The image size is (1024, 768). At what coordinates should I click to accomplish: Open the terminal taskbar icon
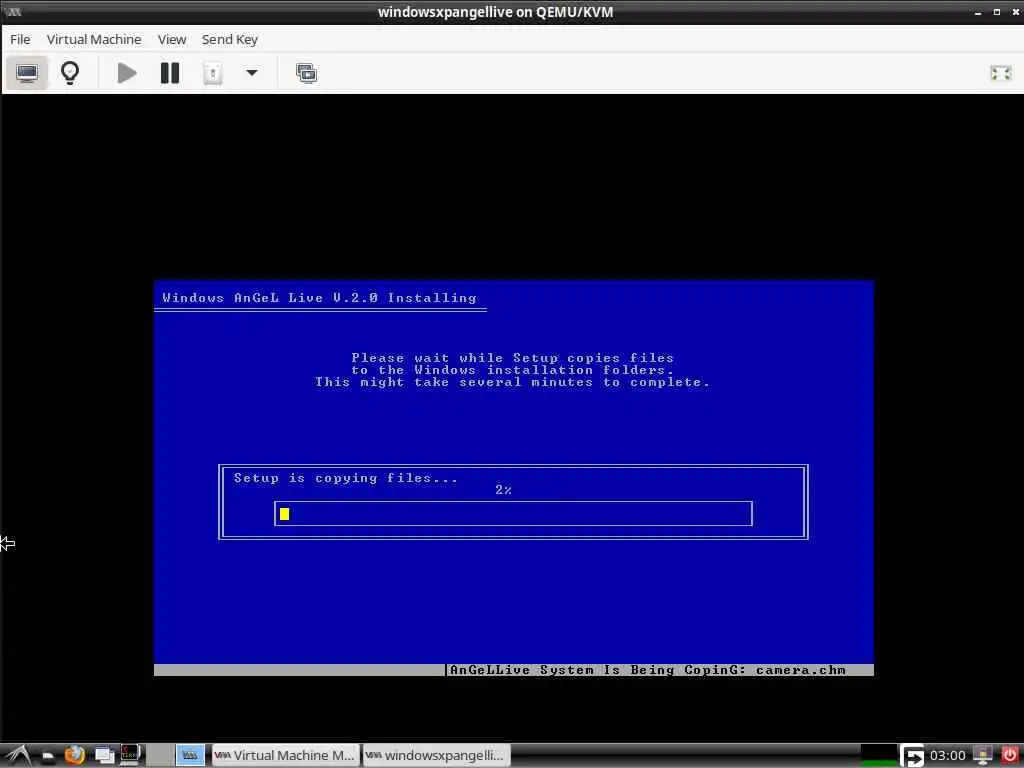tap(130, 755)
